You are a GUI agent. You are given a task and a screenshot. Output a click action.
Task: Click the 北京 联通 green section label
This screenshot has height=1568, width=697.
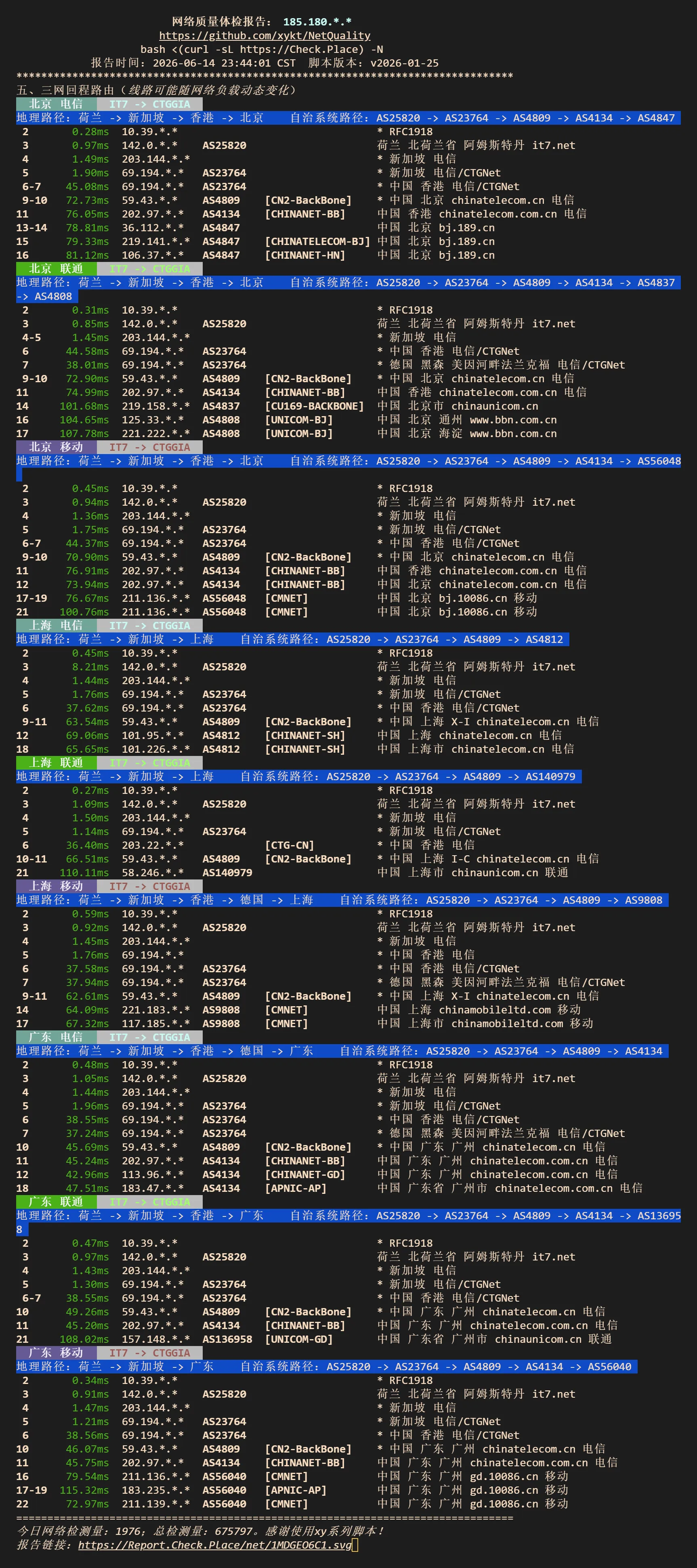[56, 269]
